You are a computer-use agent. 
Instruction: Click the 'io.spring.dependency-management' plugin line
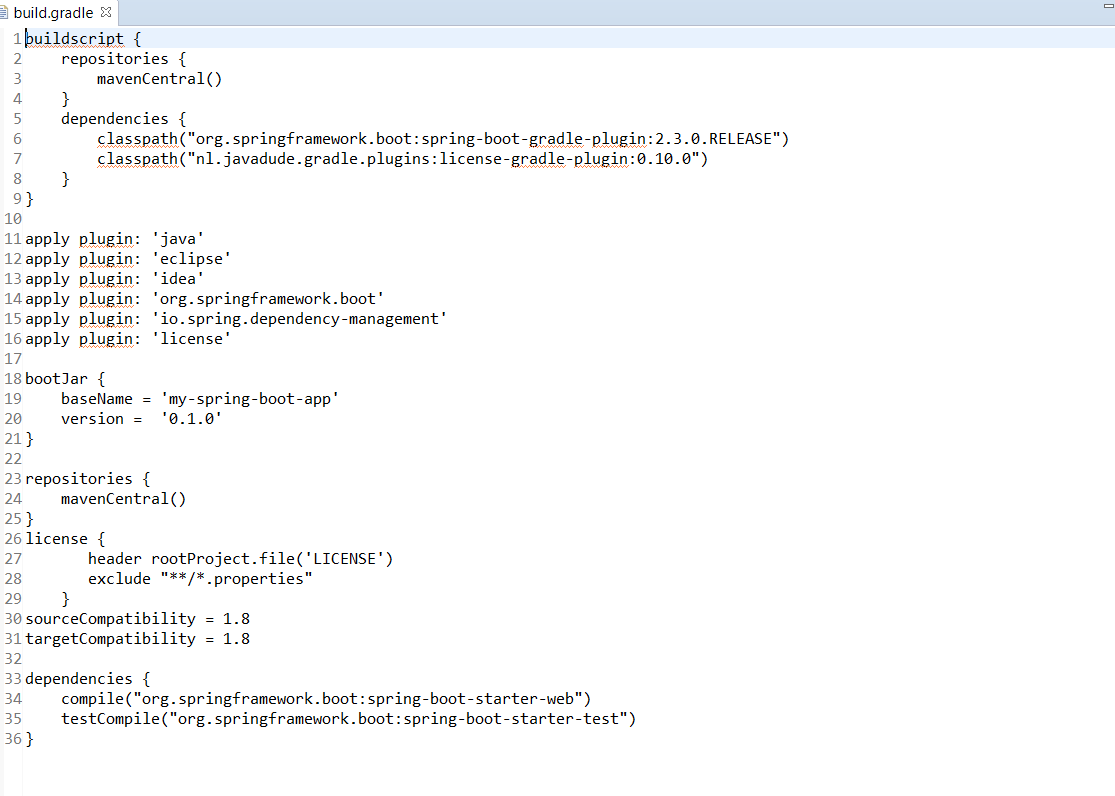(236, 319)
